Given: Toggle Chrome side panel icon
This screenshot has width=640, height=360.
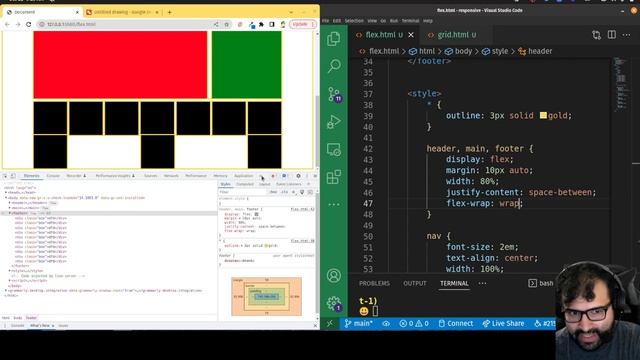Looking at the screenshot, I should [272, 24].
